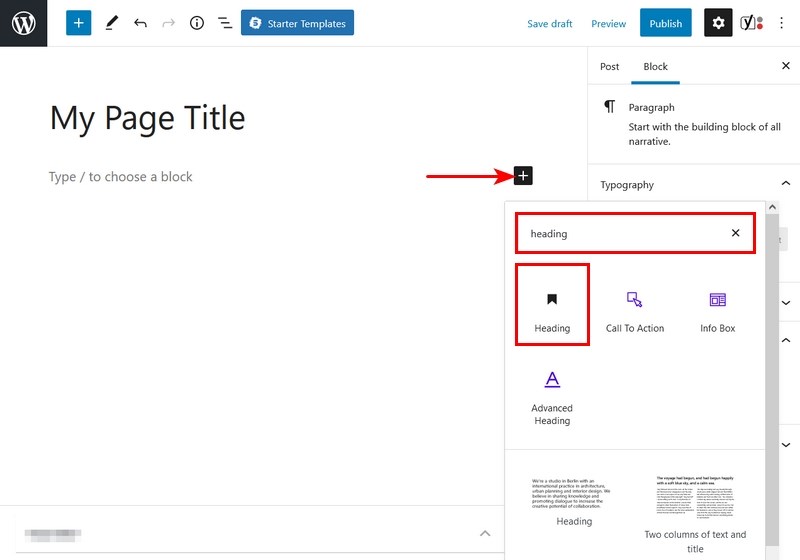
Task: Open the Yoast SEO icon
Action: pos(751,23)
